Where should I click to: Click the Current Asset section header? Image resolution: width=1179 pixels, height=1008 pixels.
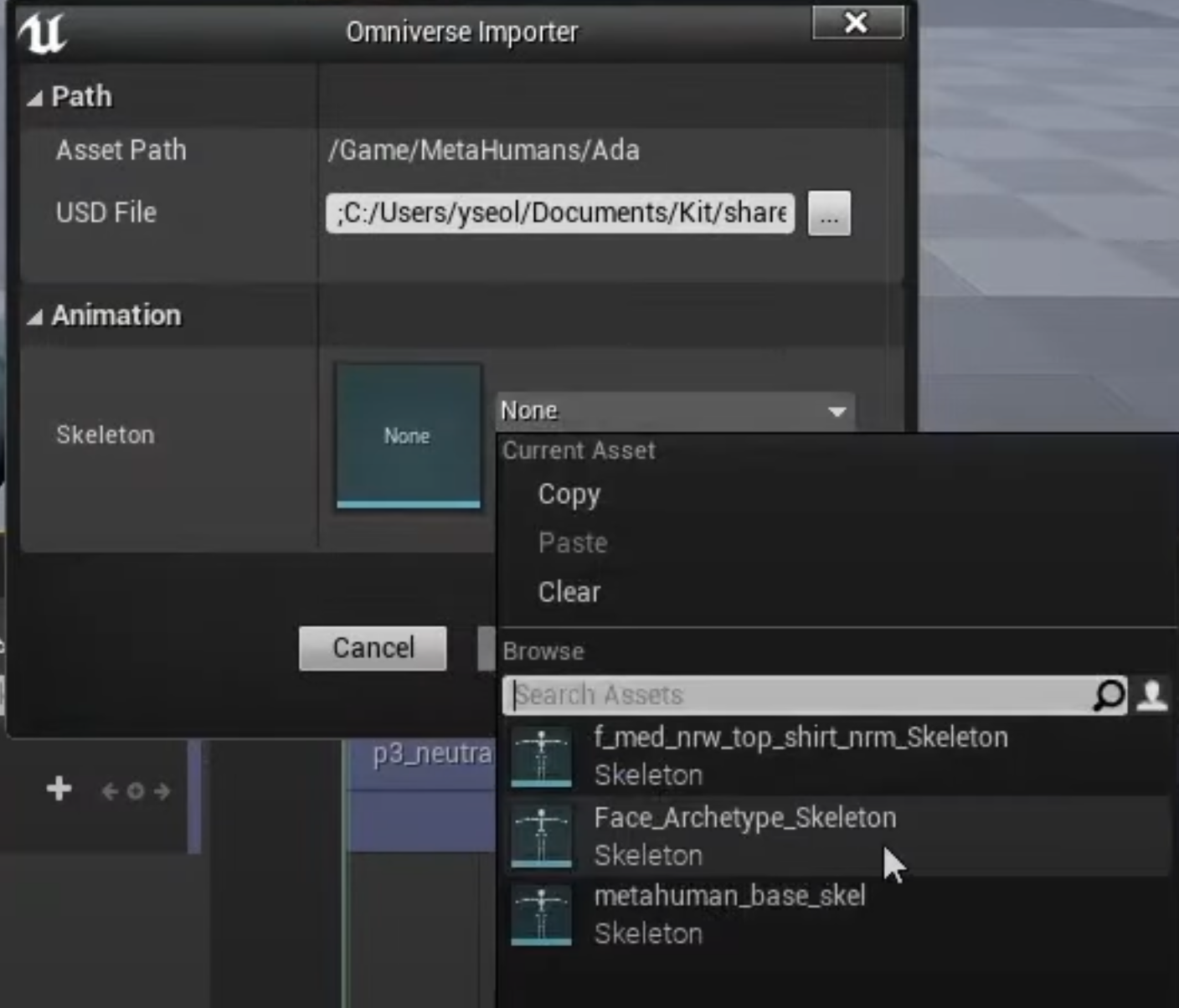click(579, 450)
